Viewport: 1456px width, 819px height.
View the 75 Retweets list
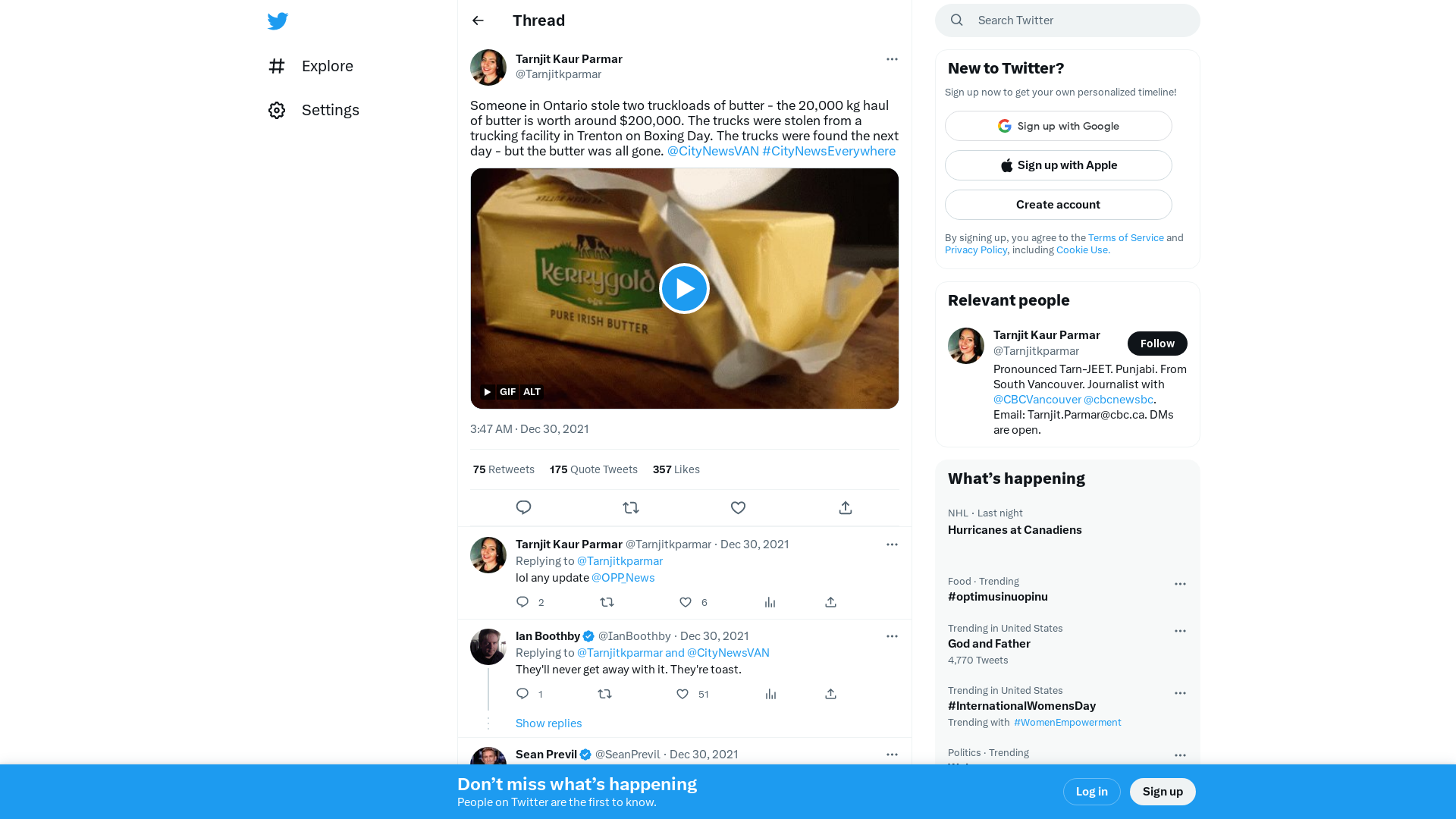point(504,469)
